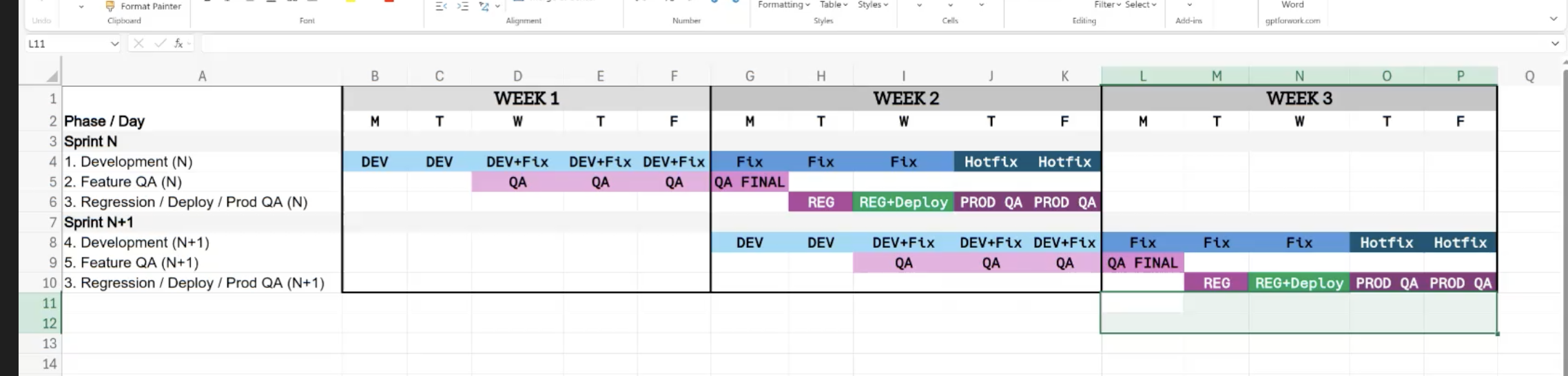Select column L header
The image size is (1568, 376).
(1142, 76)
